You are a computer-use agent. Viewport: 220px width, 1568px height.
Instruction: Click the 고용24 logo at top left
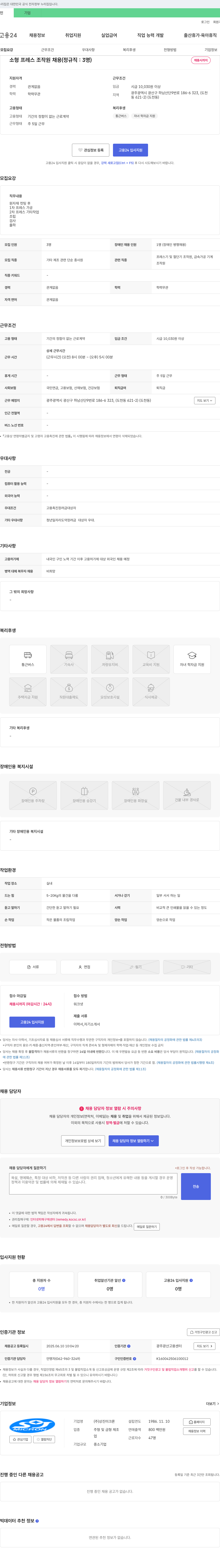pyautogui.click(x=8, y=35)
